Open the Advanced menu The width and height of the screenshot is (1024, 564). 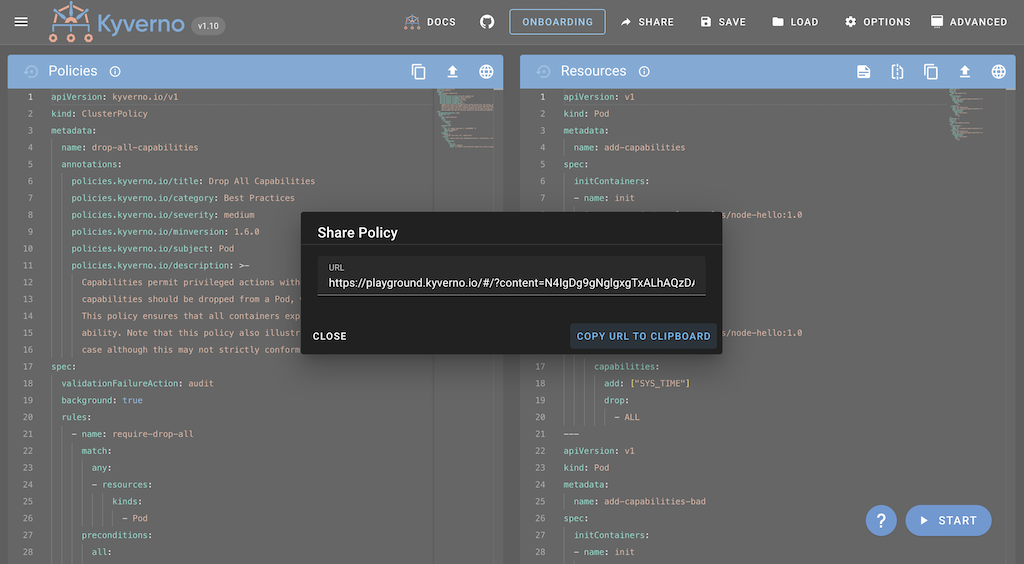(968, 21)
